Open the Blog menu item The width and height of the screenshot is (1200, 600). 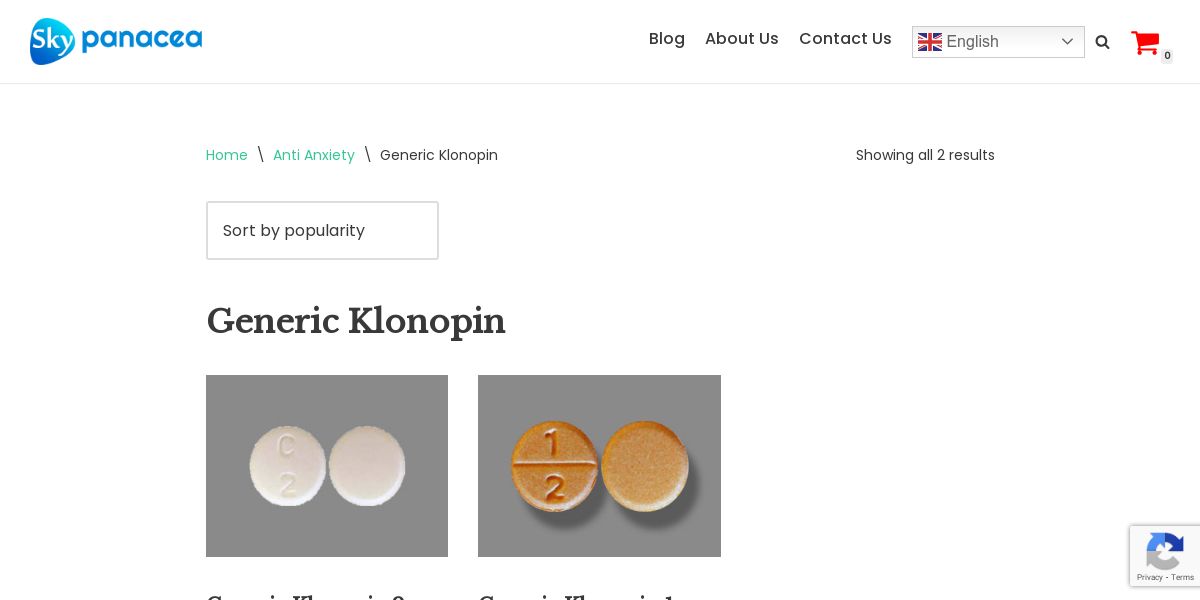(x=667, y=39)
